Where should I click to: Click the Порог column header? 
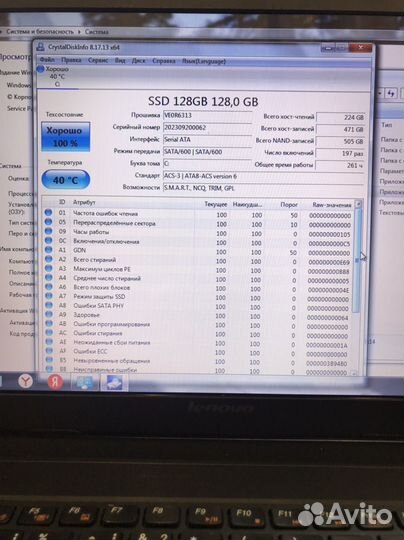pyautogui.click(x=289, y=205)
